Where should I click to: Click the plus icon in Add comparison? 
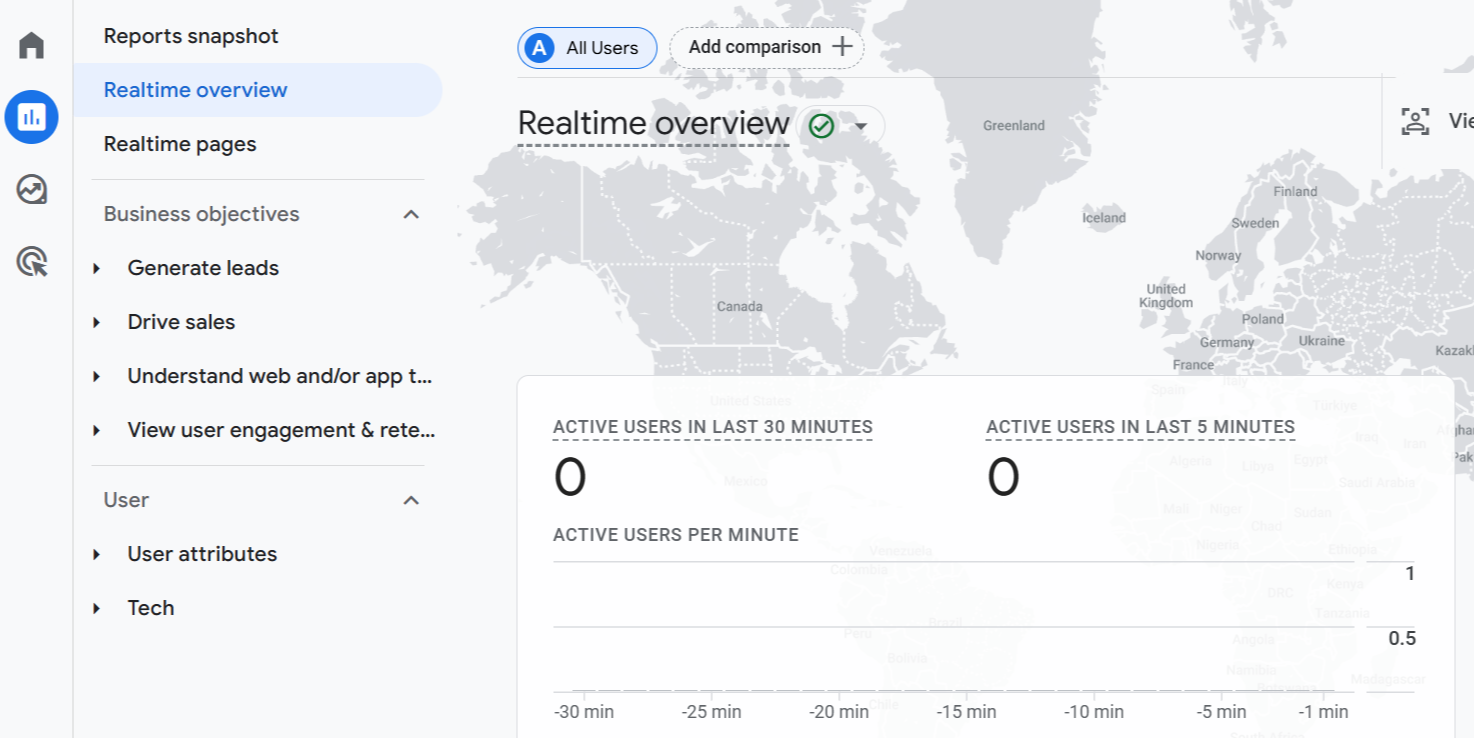[842, 47]
